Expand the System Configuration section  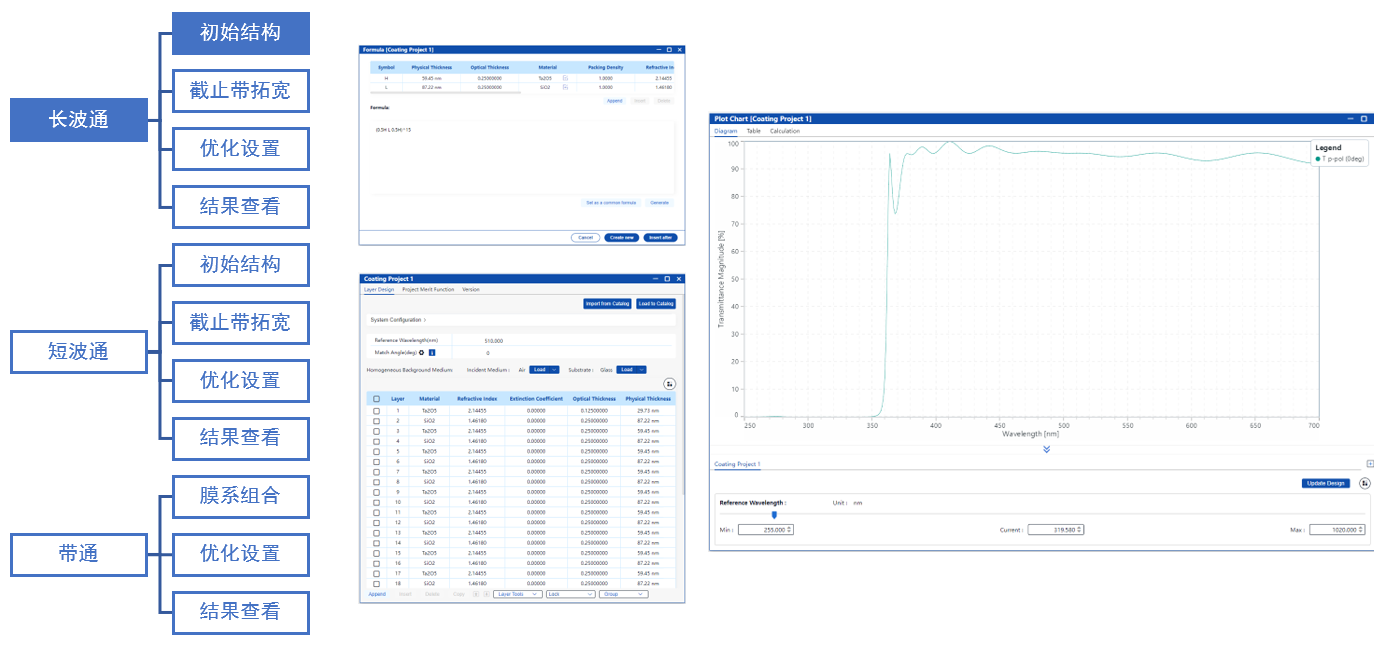click(x=397, y=320)
